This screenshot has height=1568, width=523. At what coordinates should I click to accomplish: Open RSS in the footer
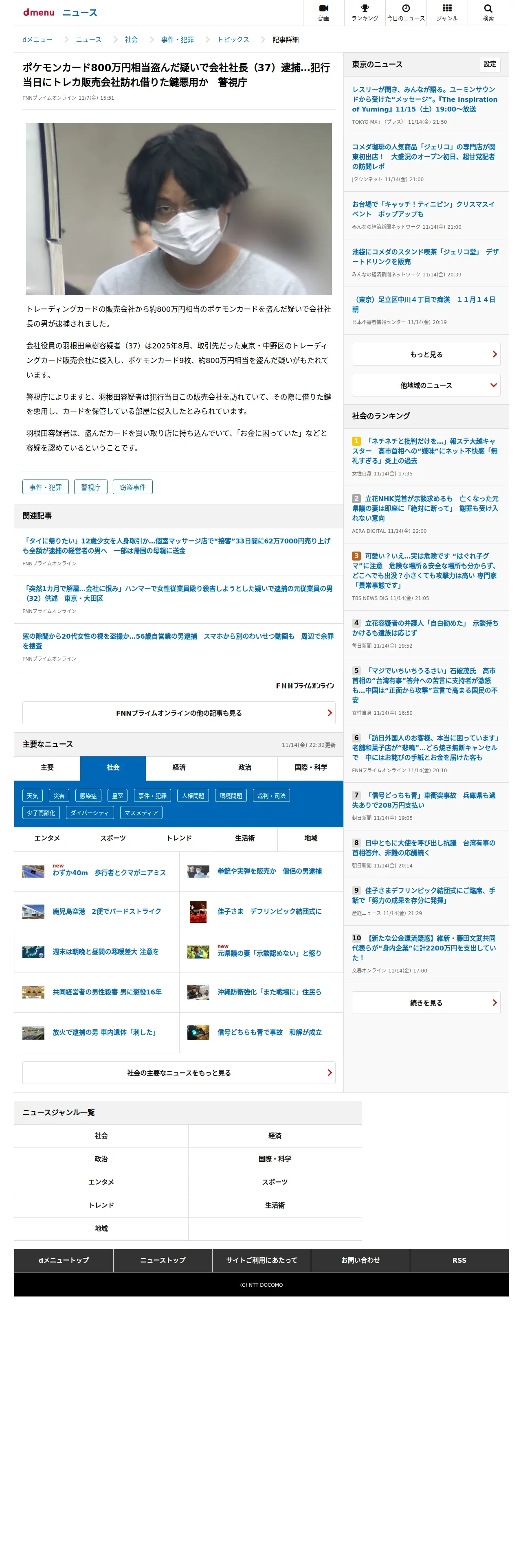pos(459,1260)
